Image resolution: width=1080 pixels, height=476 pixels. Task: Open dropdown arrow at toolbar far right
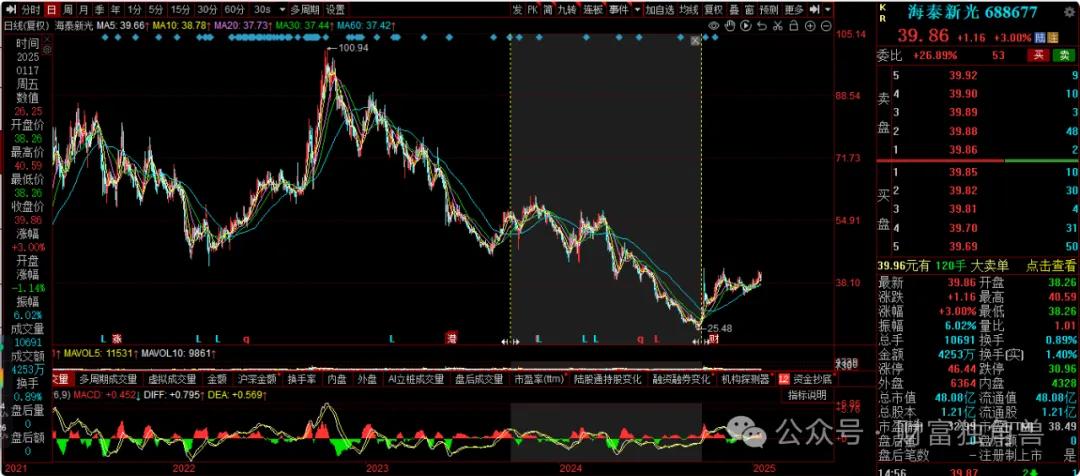[x=828, y=10]
